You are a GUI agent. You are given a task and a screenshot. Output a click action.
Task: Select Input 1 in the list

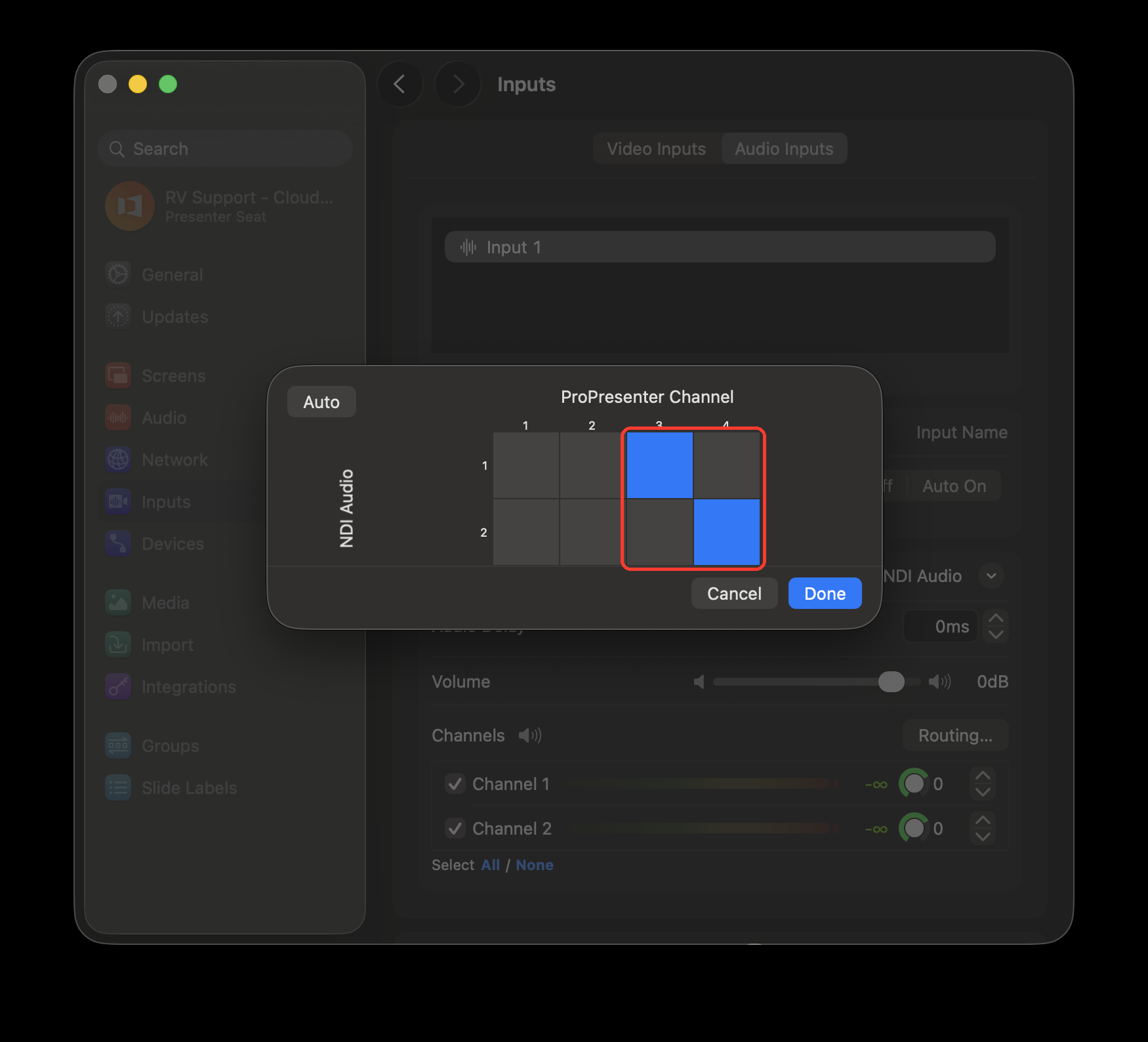pyautogui.click(x=720, y=247)
